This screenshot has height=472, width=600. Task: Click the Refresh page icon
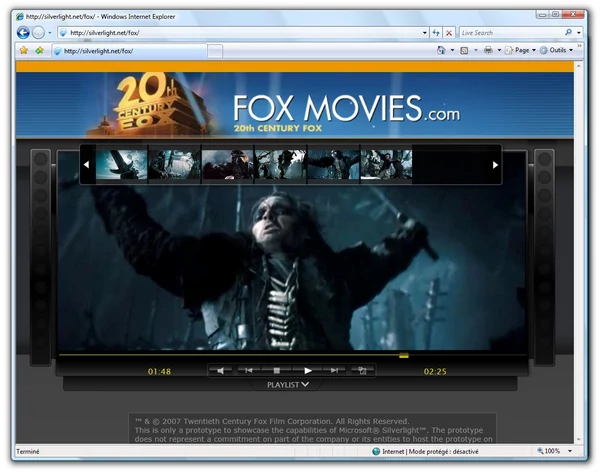436,33
